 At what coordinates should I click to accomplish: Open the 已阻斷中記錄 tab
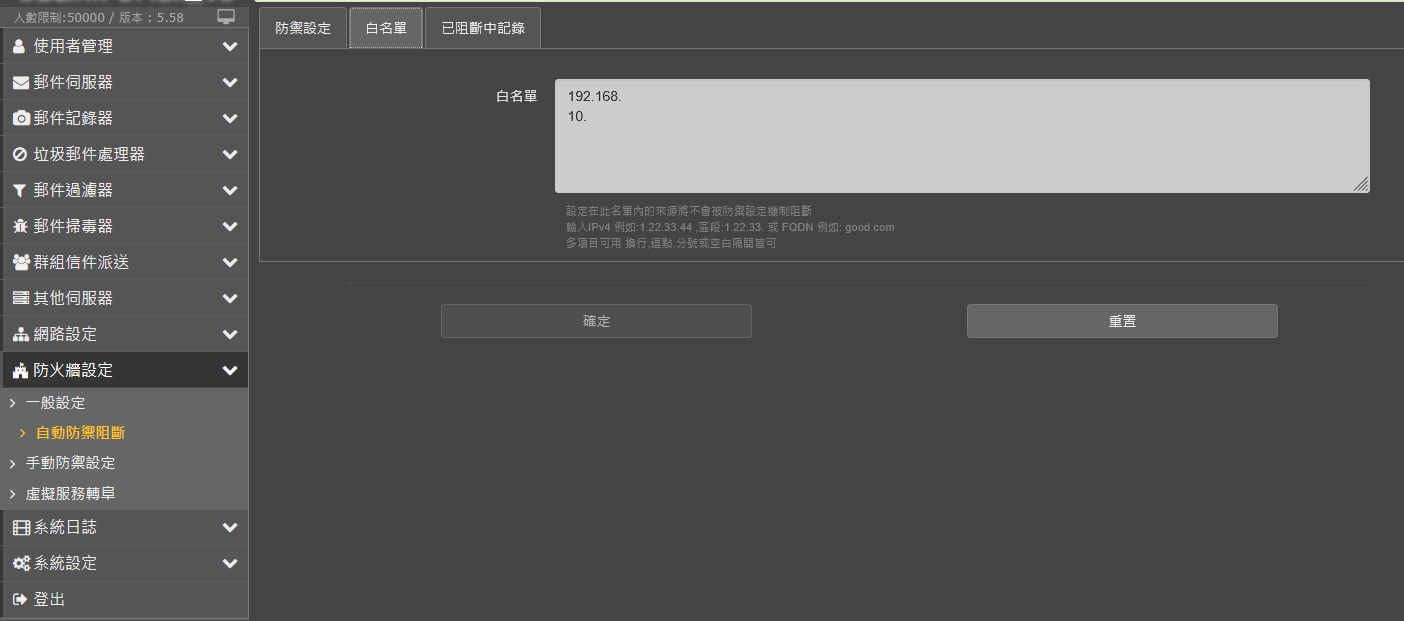[483, 28]
